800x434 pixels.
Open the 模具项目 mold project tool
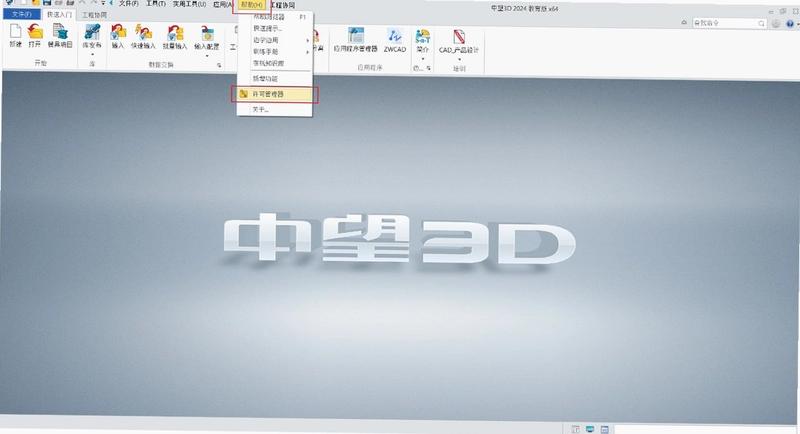(x=60, y=32)
